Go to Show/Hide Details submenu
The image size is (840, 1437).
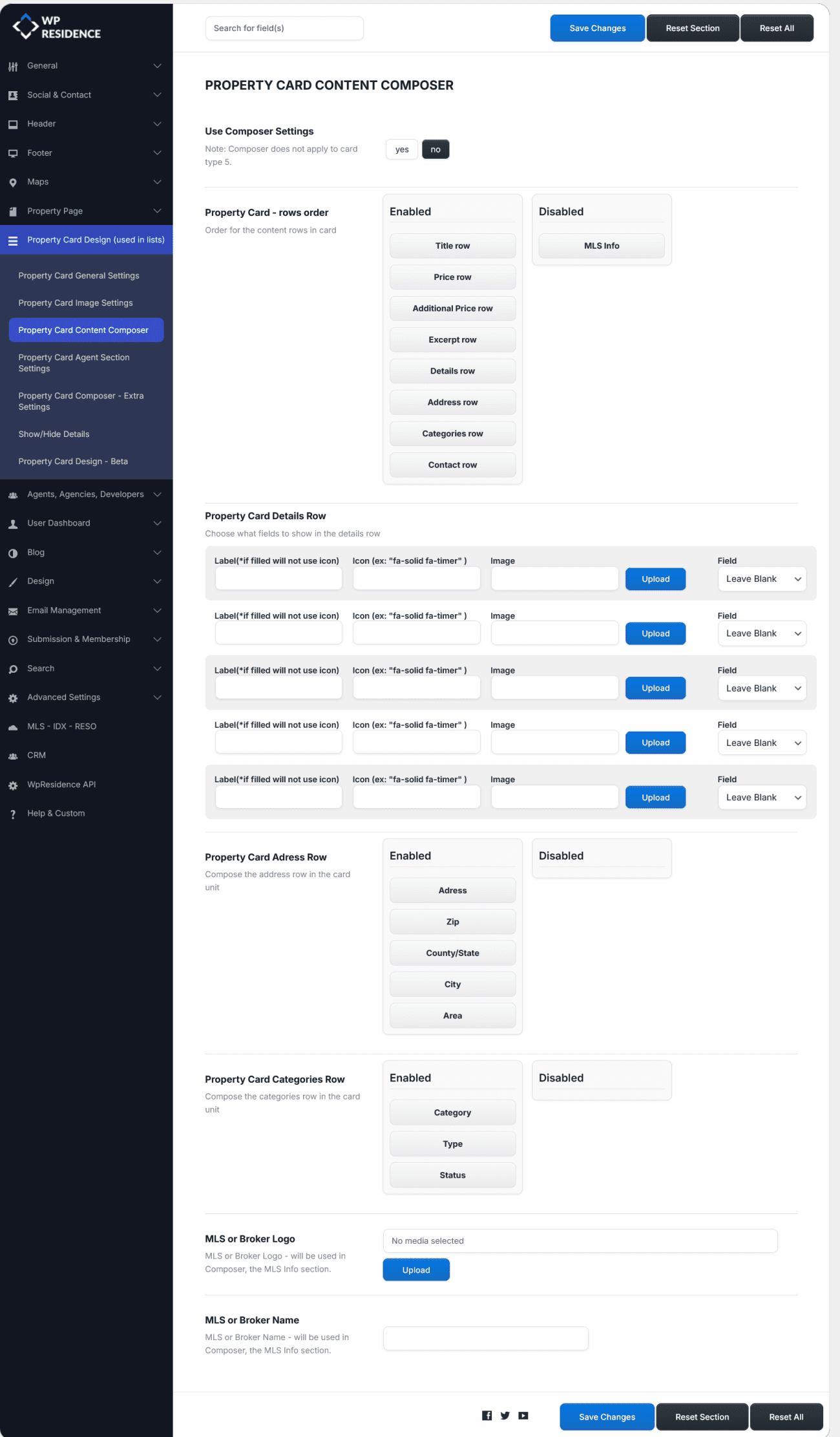54,434
